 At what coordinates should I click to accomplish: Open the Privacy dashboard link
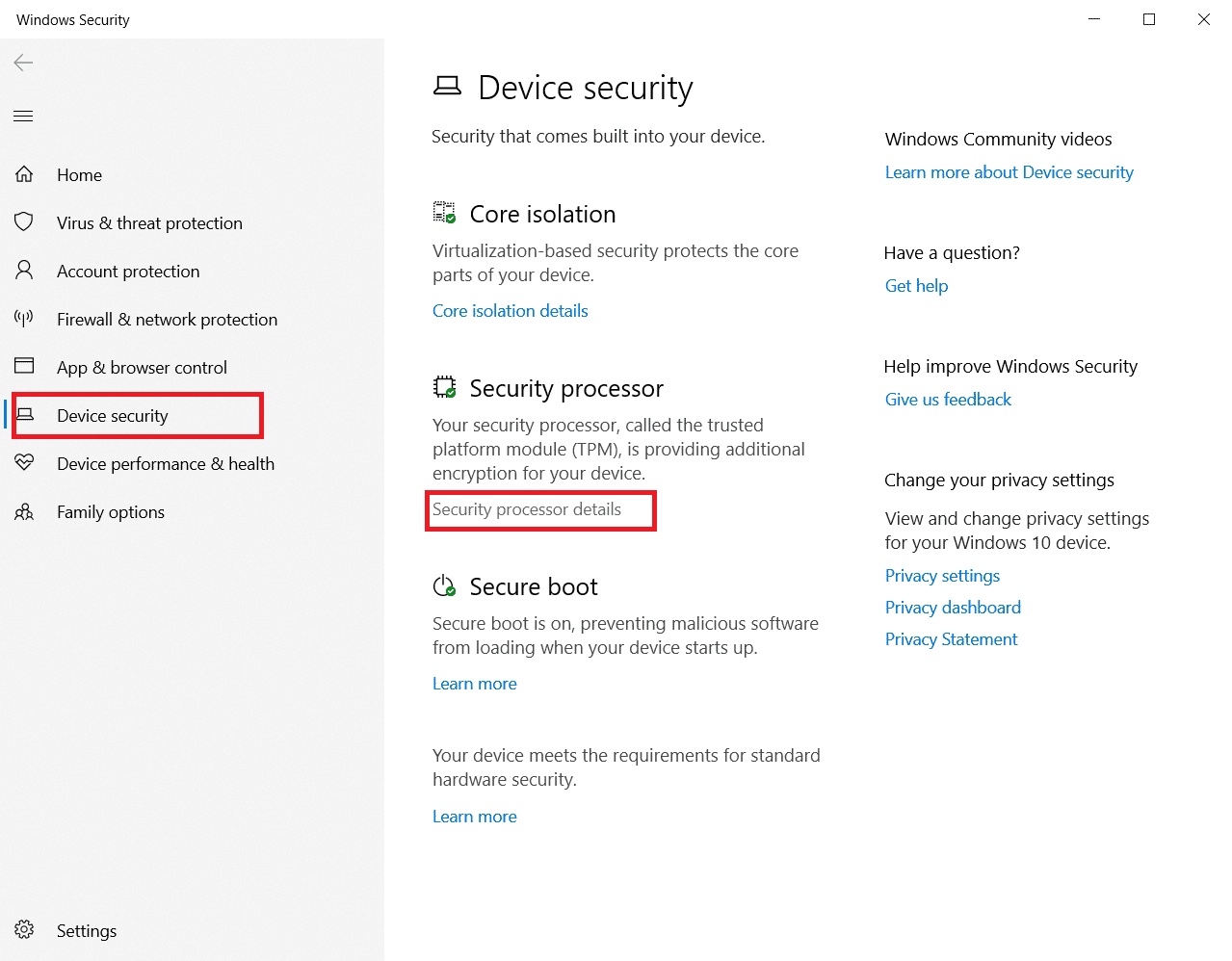(x=953, y=608)
